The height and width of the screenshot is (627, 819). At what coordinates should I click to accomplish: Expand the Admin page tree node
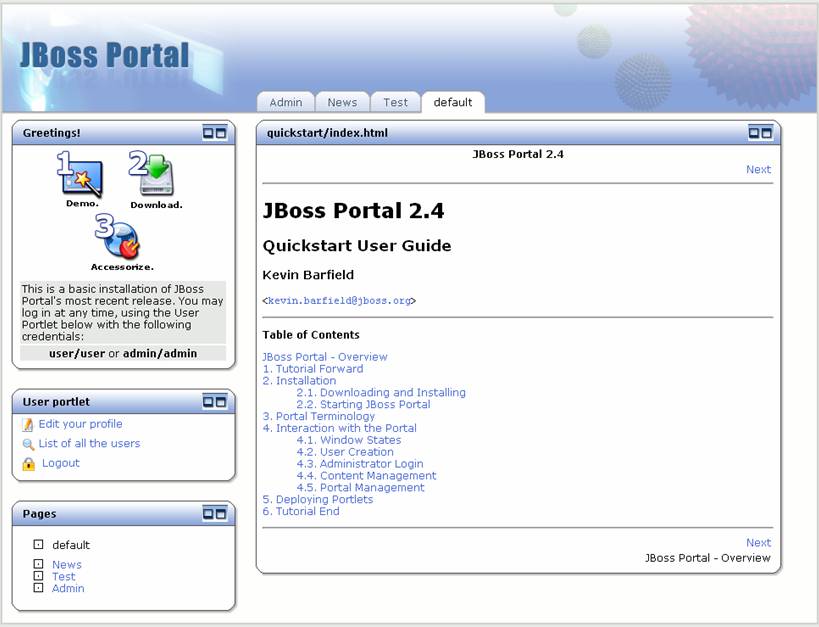tap(38, 588)
